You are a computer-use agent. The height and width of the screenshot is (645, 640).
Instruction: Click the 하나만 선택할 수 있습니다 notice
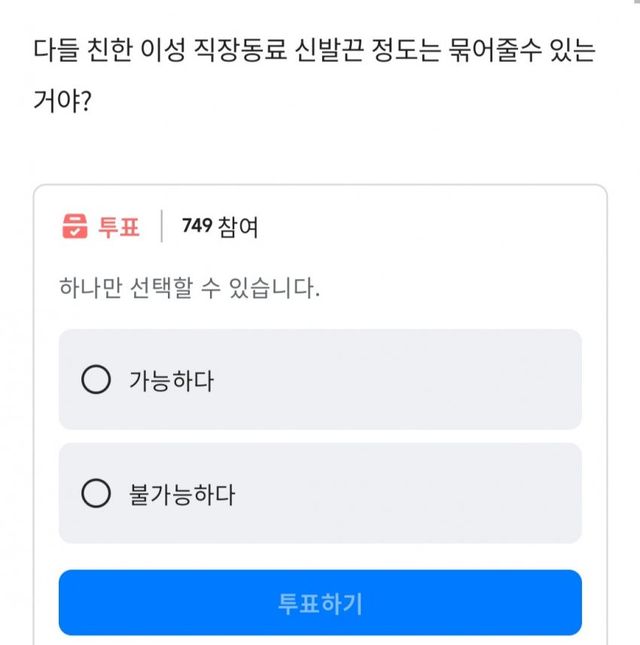click(x=190, y=290)
